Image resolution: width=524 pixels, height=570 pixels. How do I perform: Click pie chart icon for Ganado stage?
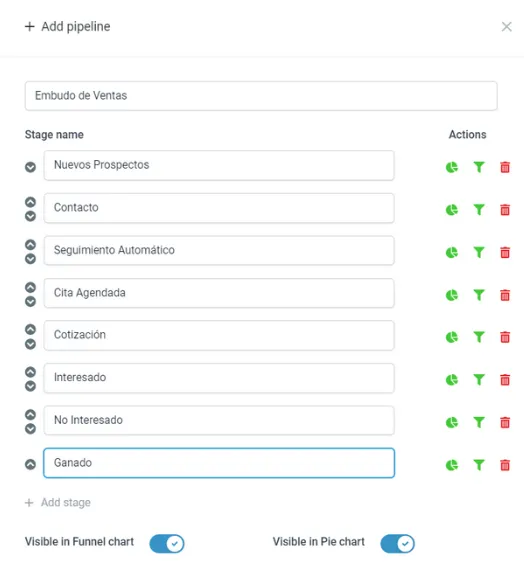452,465
